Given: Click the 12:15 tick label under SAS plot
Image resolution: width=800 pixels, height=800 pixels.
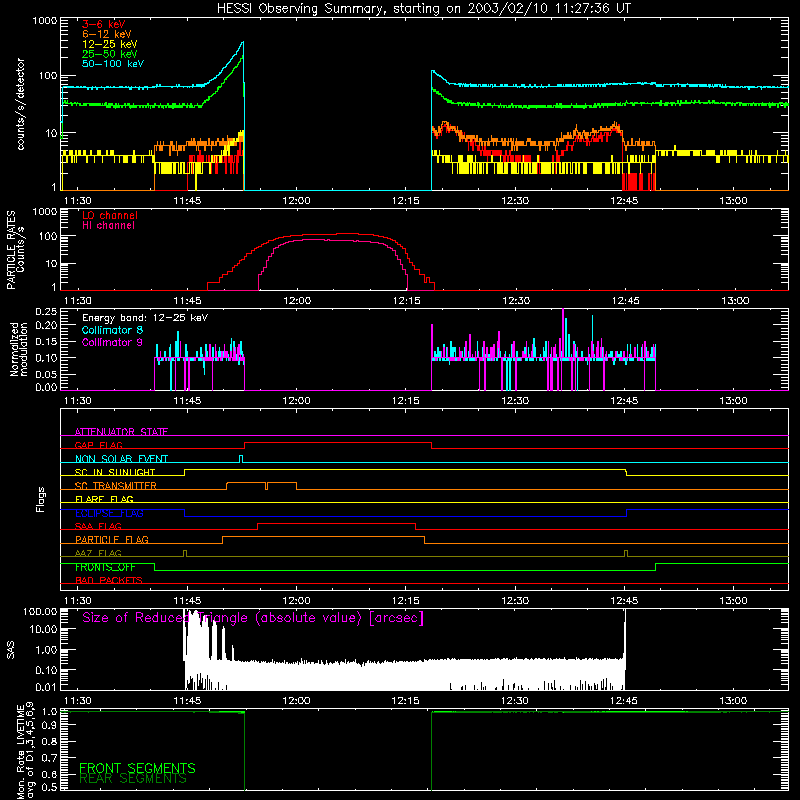Looking at the screenshot, I should pyautogui.click(x=405, y=701).
